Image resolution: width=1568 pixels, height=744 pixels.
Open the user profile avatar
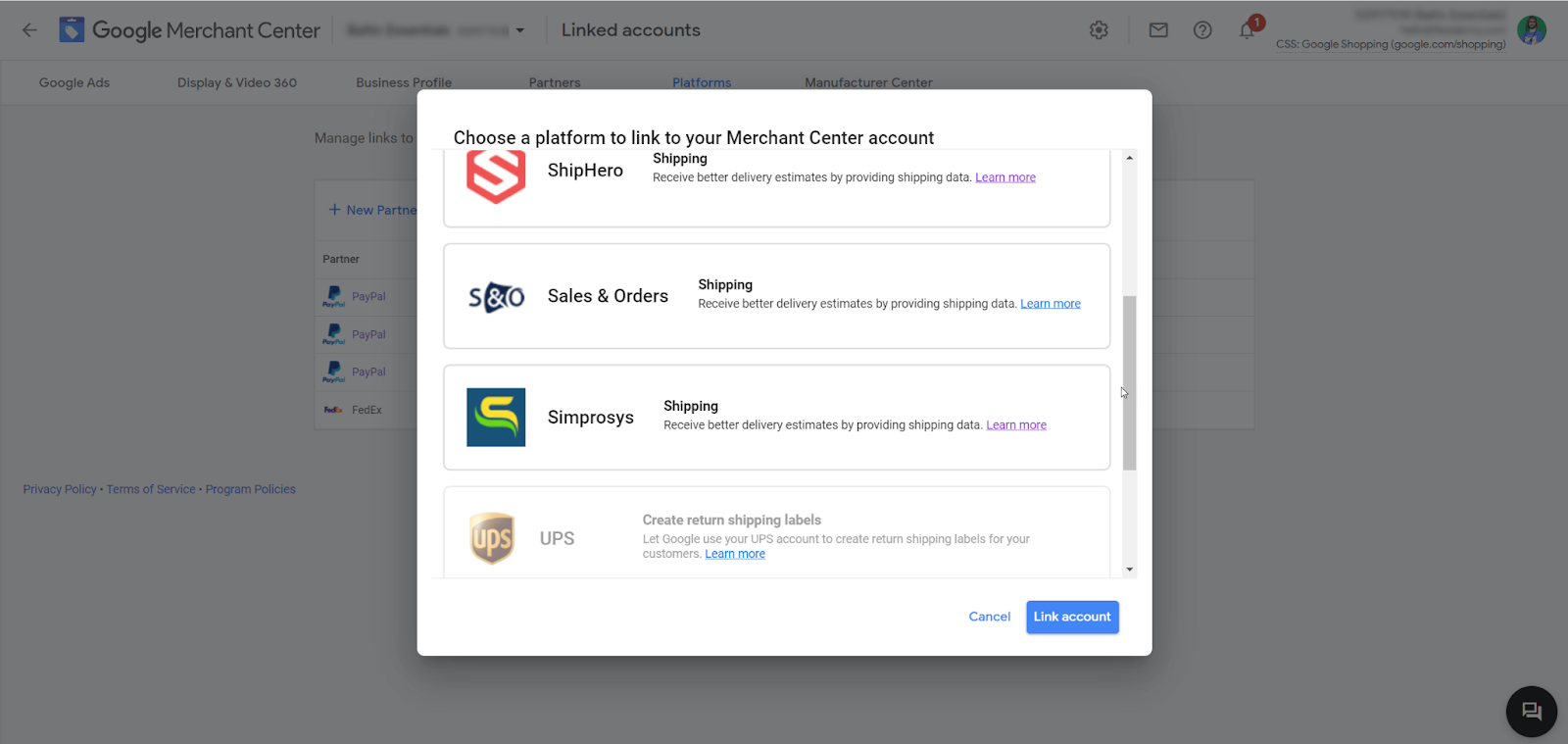click(x=1532, y=30)
